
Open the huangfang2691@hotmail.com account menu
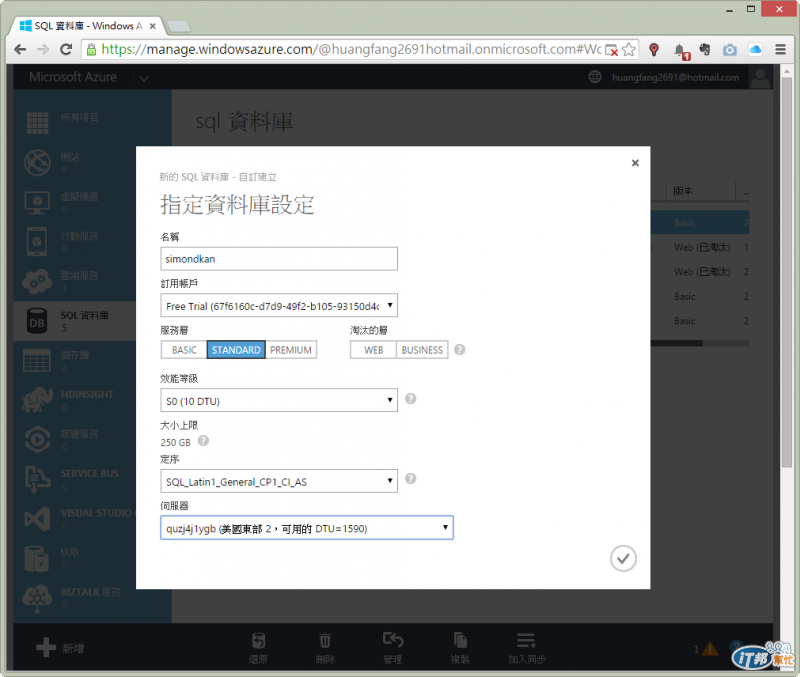click(675, 78)
